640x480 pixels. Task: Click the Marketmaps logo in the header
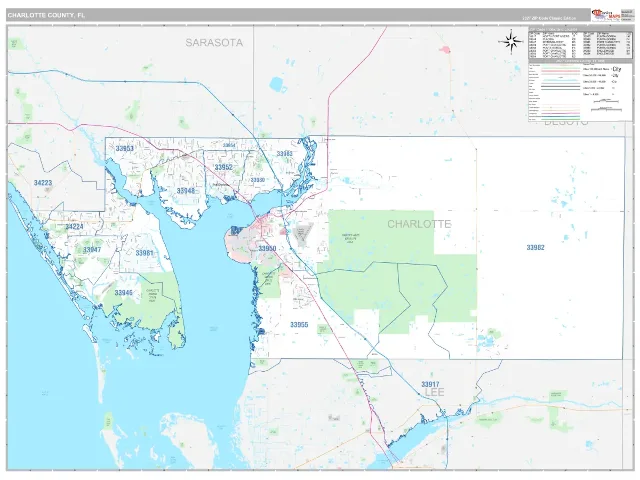pyautogui.click(x=606, y=15)
